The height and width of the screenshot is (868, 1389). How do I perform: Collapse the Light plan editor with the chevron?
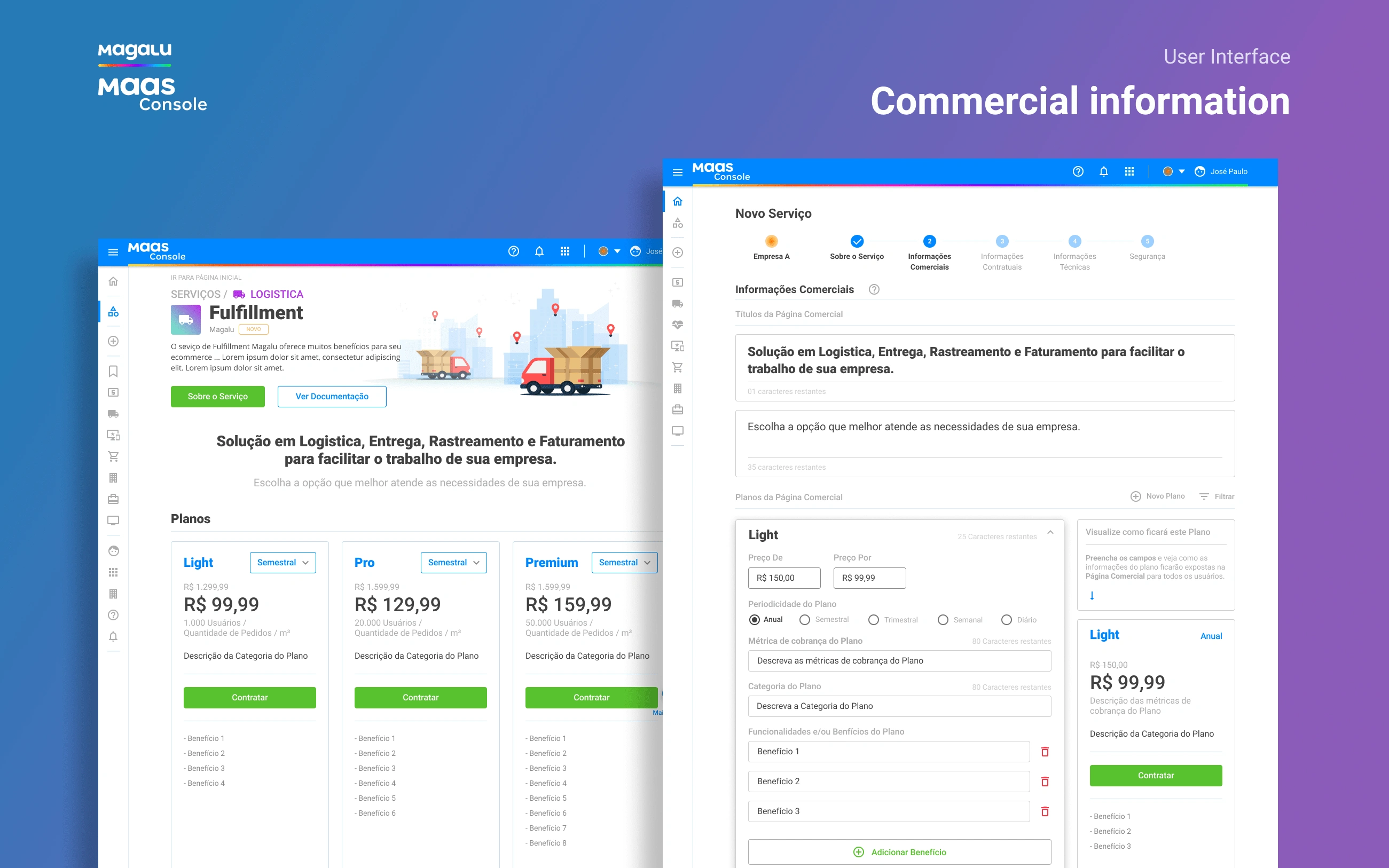1050,533
